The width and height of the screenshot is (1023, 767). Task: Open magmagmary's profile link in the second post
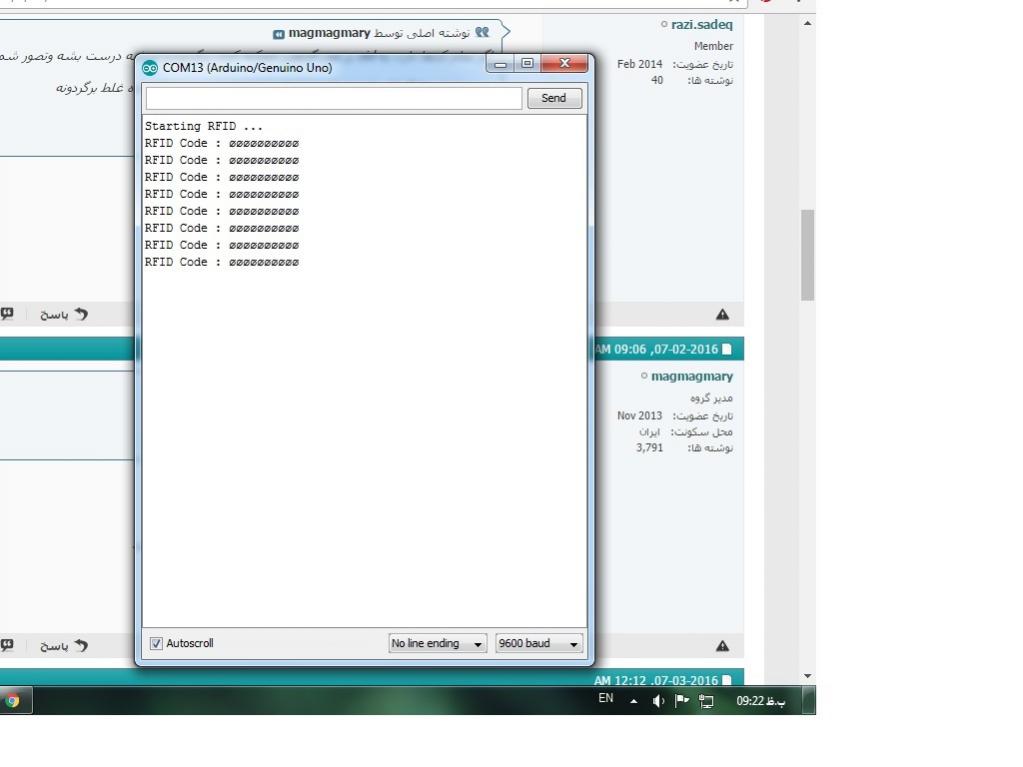pyautogui.click(x=691, y=377)
